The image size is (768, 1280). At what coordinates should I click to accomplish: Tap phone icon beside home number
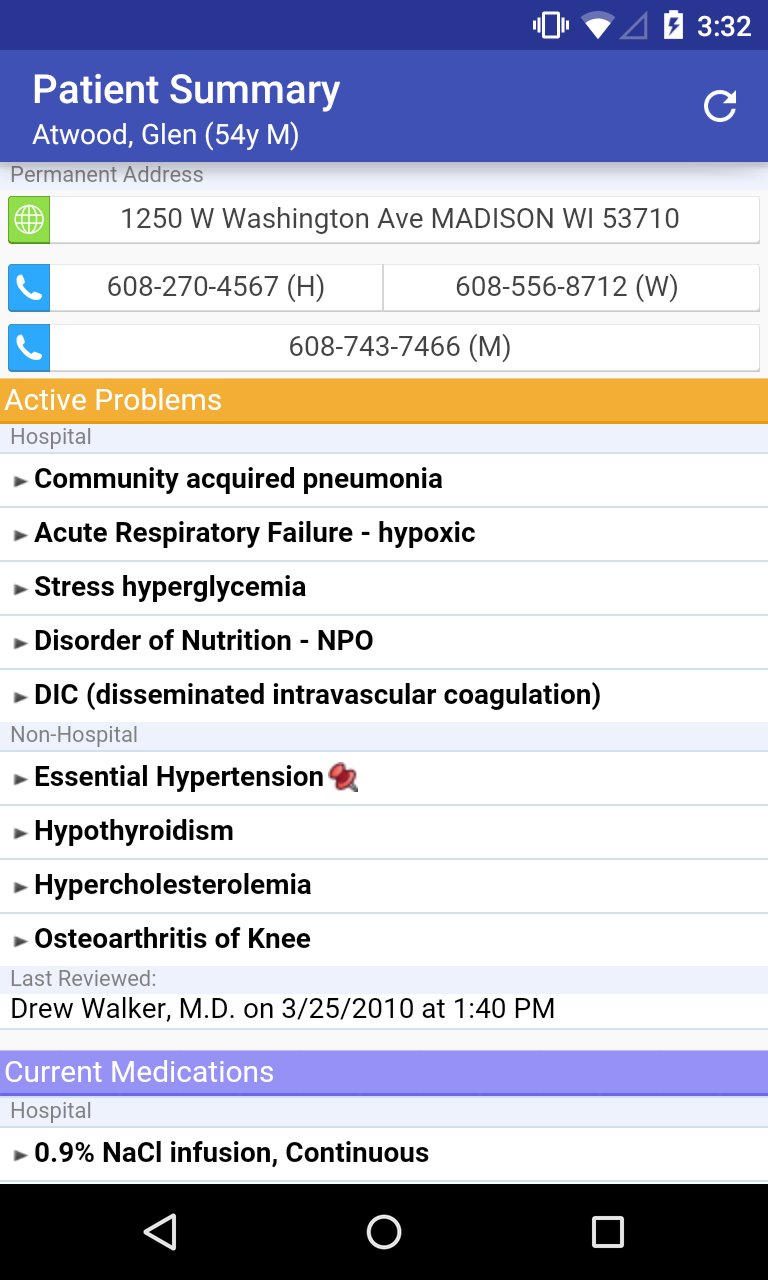(29, 288)
